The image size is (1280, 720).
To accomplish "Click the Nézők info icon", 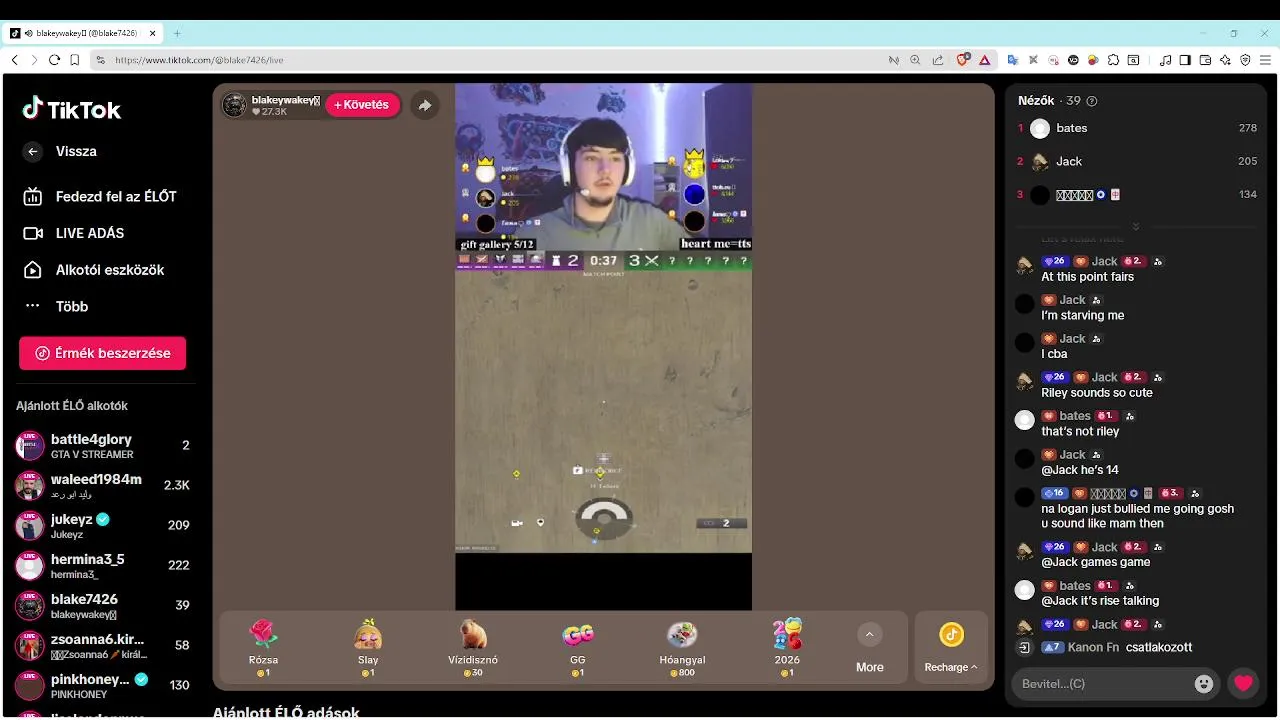I will [x=1092, y=101].
